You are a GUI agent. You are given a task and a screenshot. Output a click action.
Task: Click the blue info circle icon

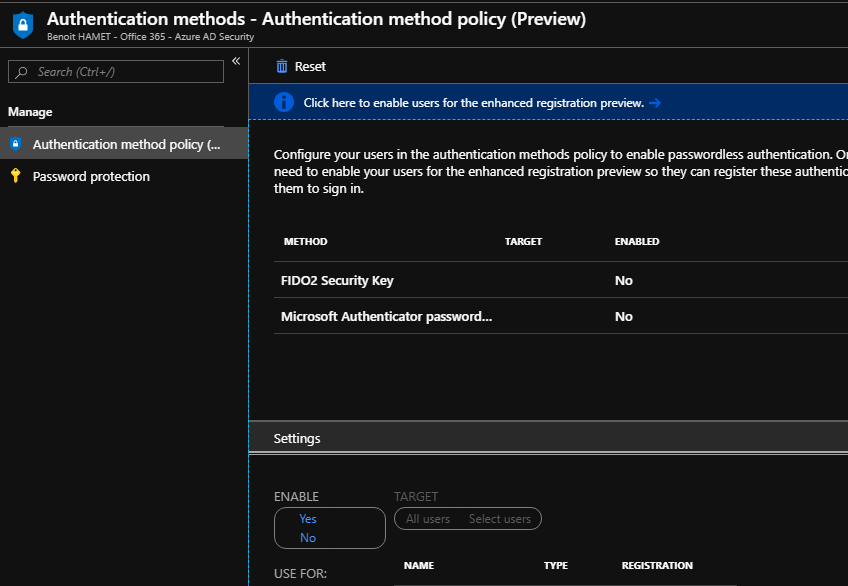click(x=284, y=102)
